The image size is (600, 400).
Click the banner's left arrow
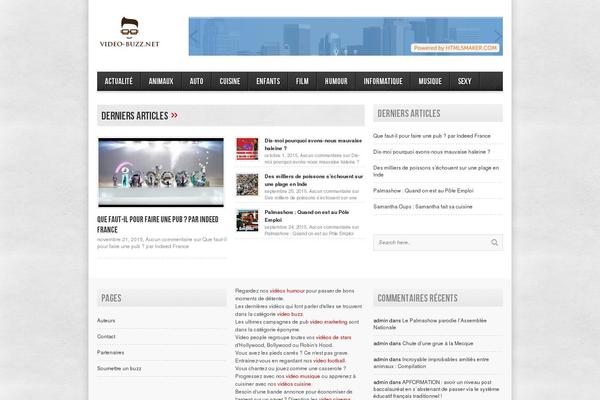coord(194,36)
